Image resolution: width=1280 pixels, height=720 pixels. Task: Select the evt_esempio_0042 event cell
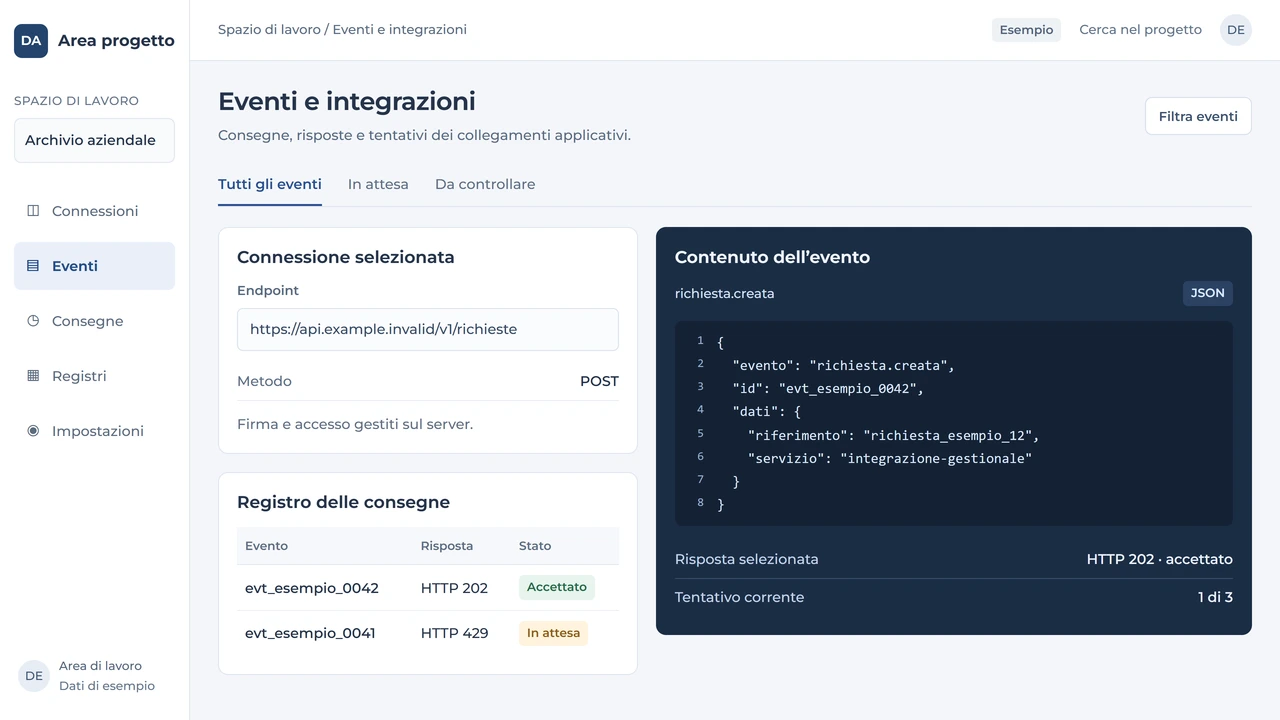point(312,588)
